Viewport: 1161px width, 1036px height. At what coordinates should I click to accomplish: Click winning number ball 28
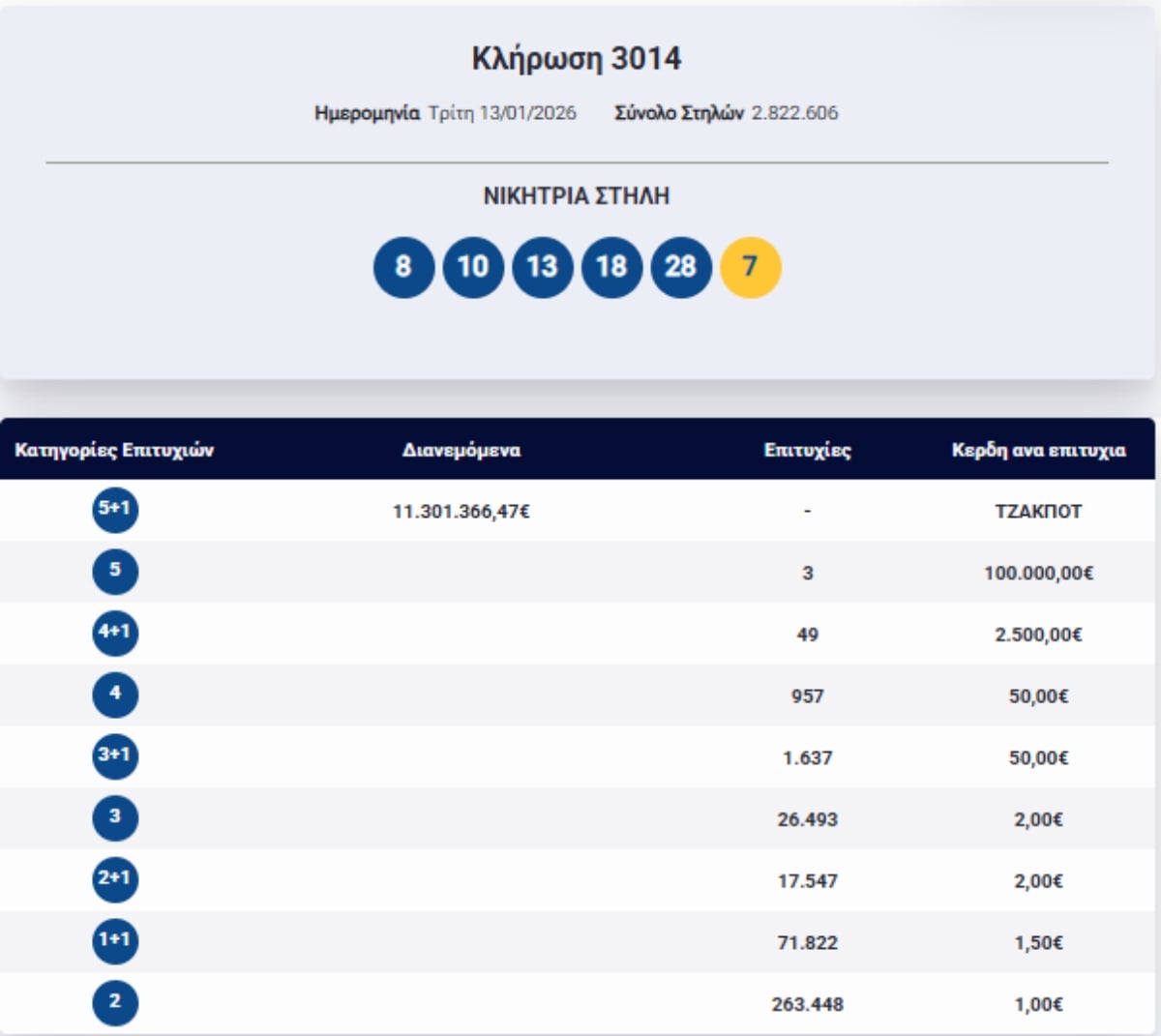(x=681, y=267)
